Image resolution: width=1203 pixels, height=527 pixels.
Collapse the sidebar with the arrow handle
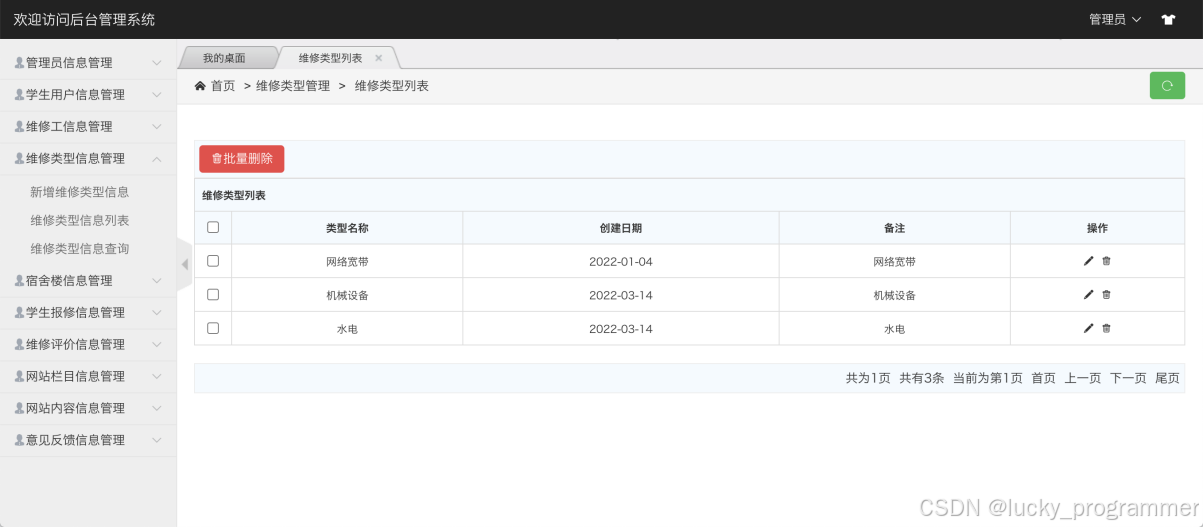[x=184, y=264]
